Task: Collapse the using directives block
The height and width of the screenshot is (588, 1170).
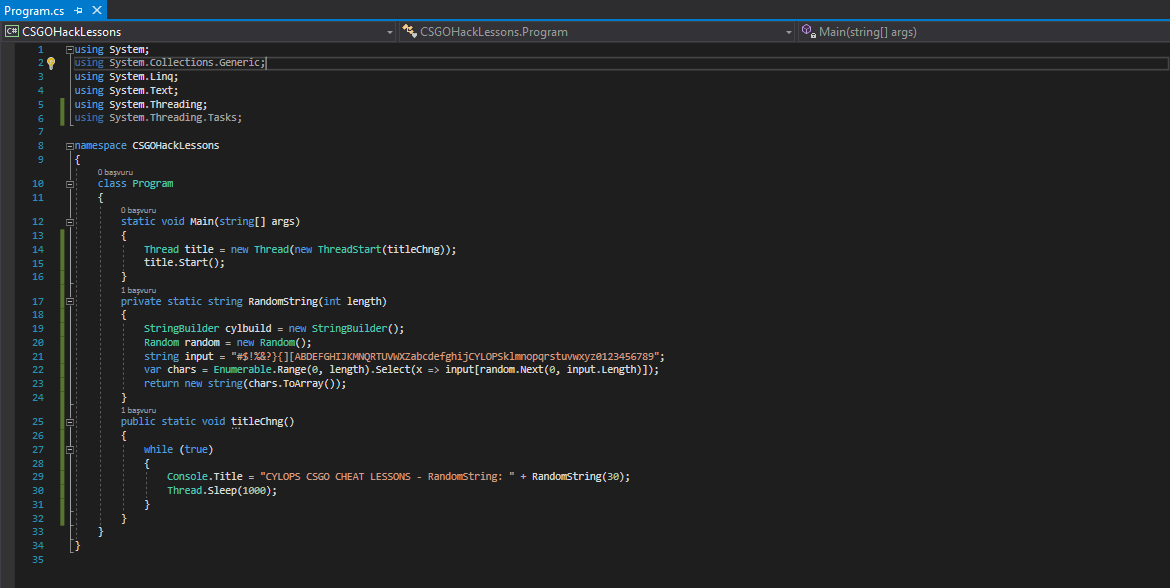Action: [x=69, y=49]
